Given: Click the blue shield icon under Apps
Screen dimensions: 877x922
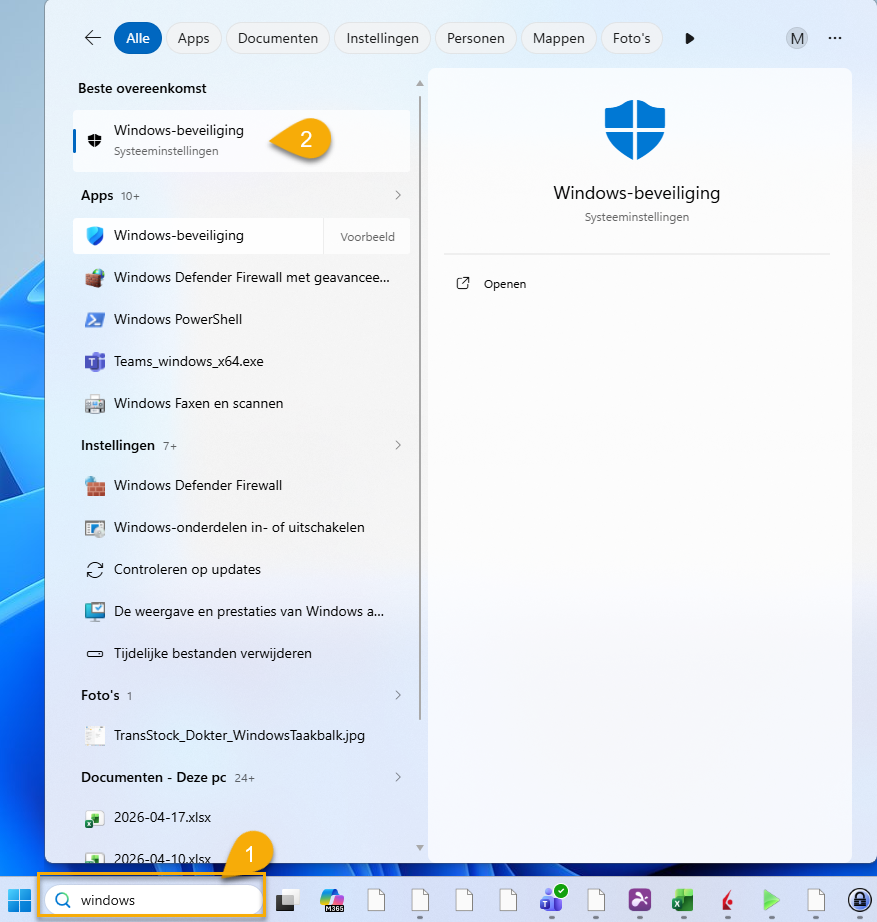Looking at the screenshot, I should (95, 236).
